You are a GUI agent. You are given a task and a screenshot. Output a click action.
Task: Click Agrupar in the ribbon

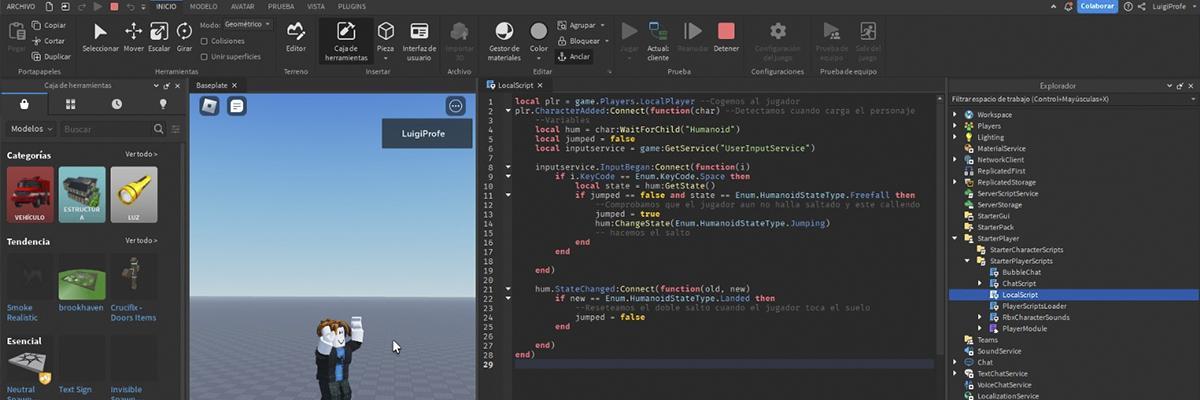[581, 25]
